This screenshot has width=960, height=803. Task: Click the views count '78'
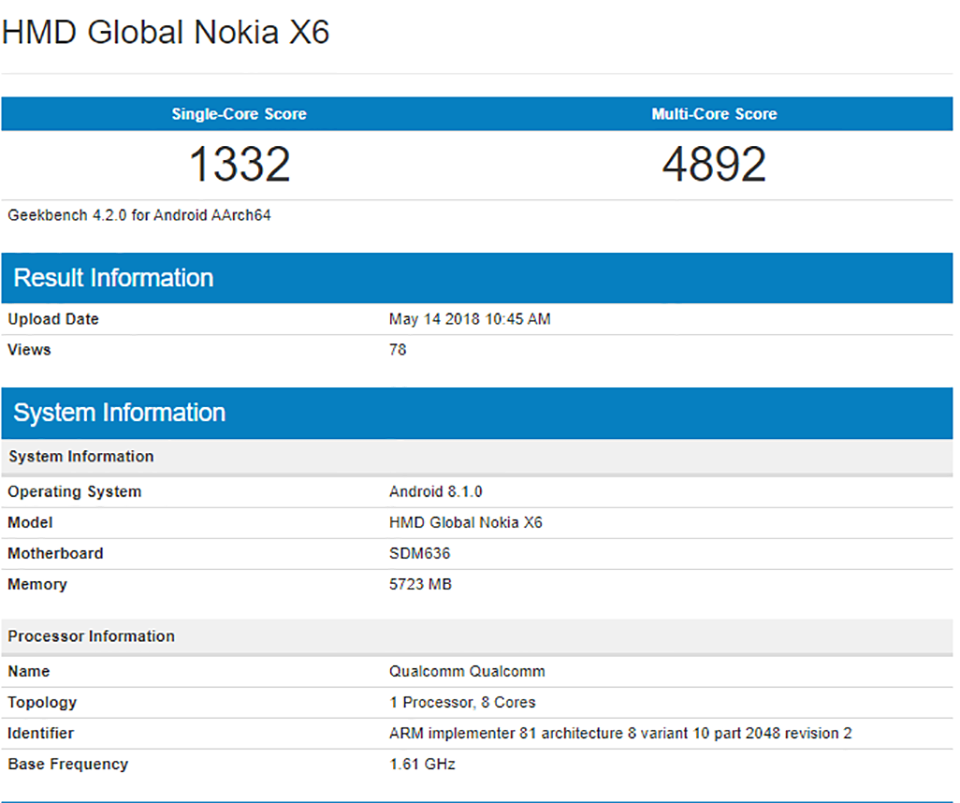397,349
